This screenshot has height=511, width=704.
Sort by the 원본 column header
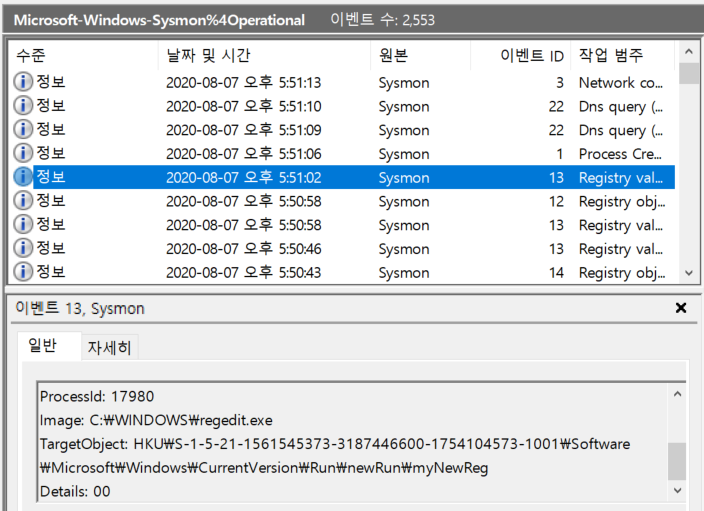[421, 56]
